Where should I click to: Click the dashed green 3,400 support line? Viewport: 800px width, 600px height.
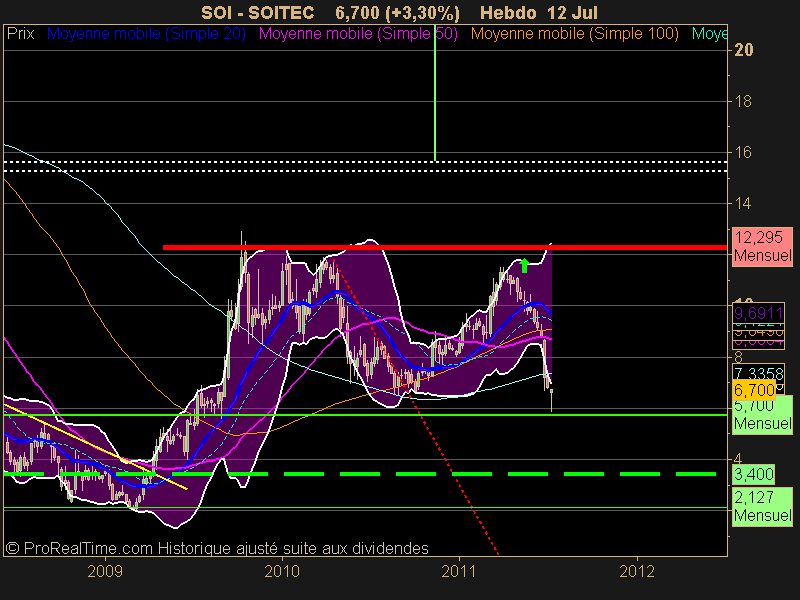point(360,474)
